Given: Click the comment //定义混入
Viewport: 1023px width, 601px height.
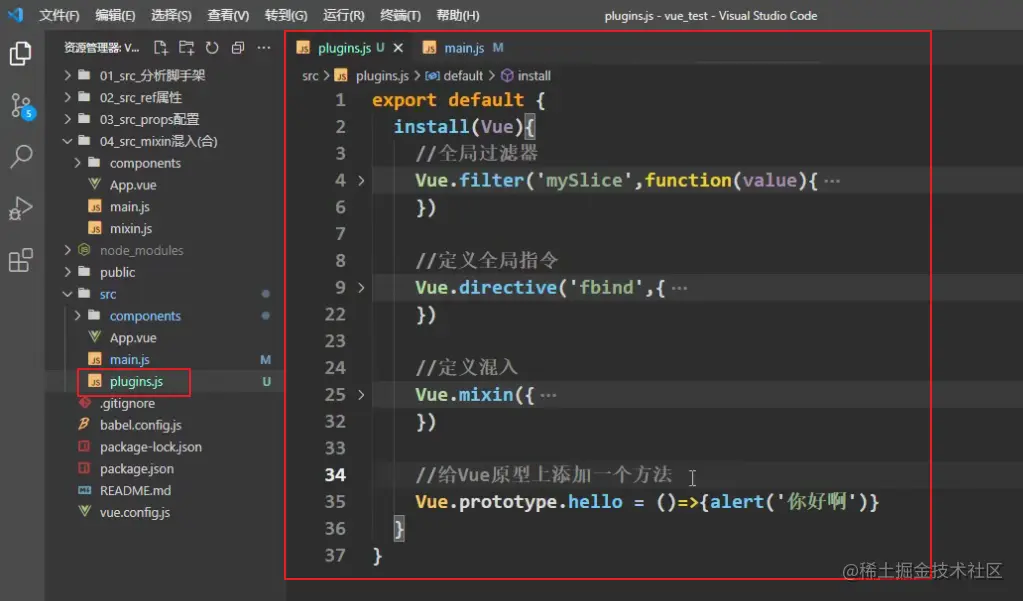Looking at the screenshot, I should [x=466, y=368].
